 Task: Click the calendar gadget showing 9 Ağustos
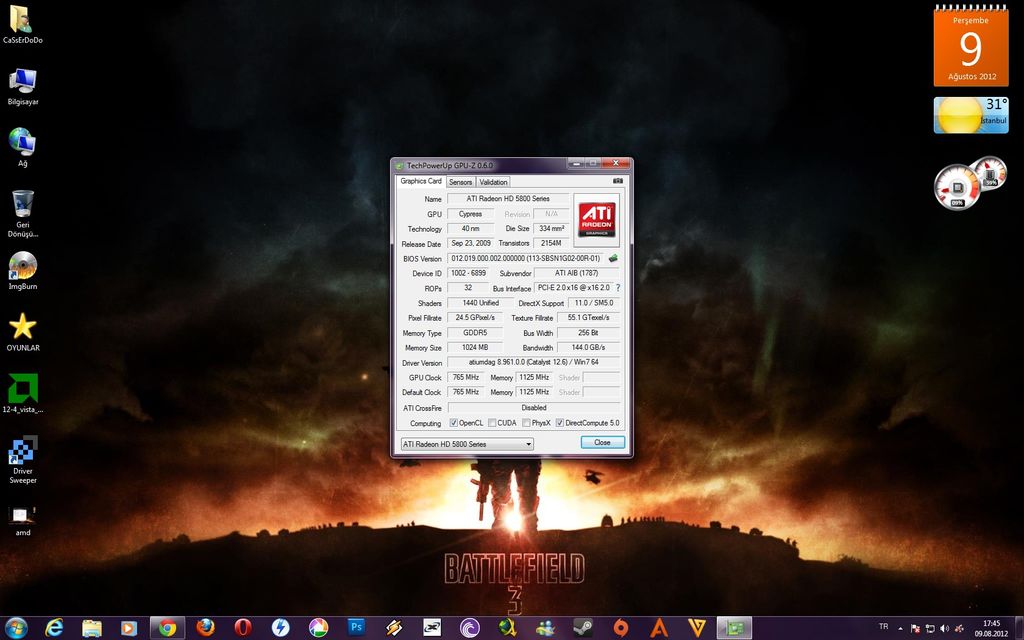[x=971, y=45]
